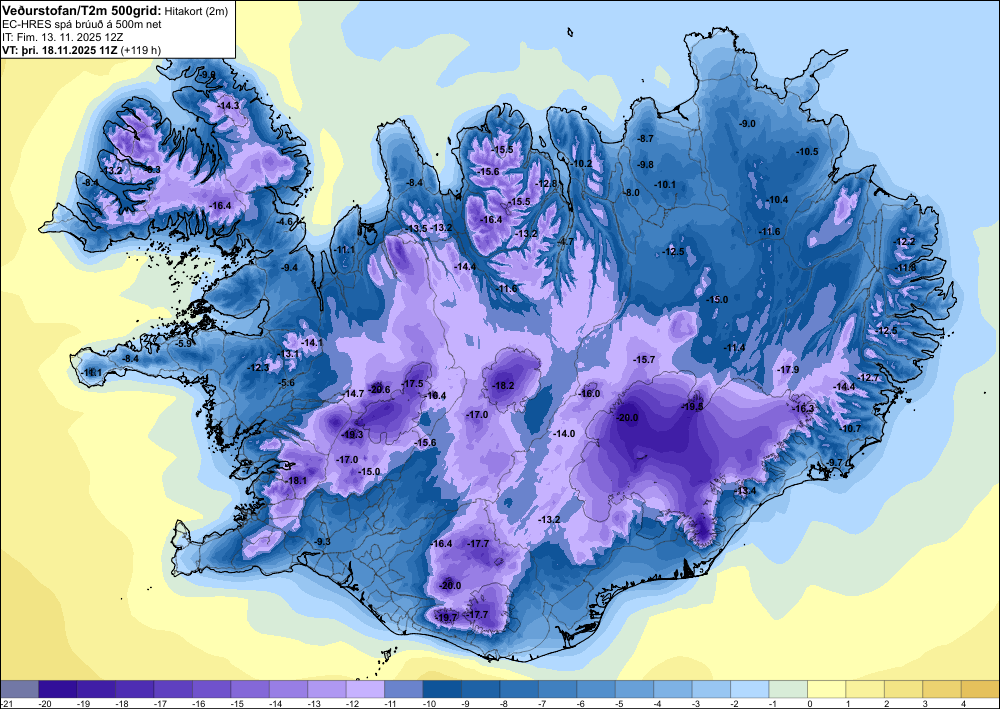The image size is (1000, 709).
Task: Click the map value '-14.3' in the Westfjords
Action: [228, 105]
